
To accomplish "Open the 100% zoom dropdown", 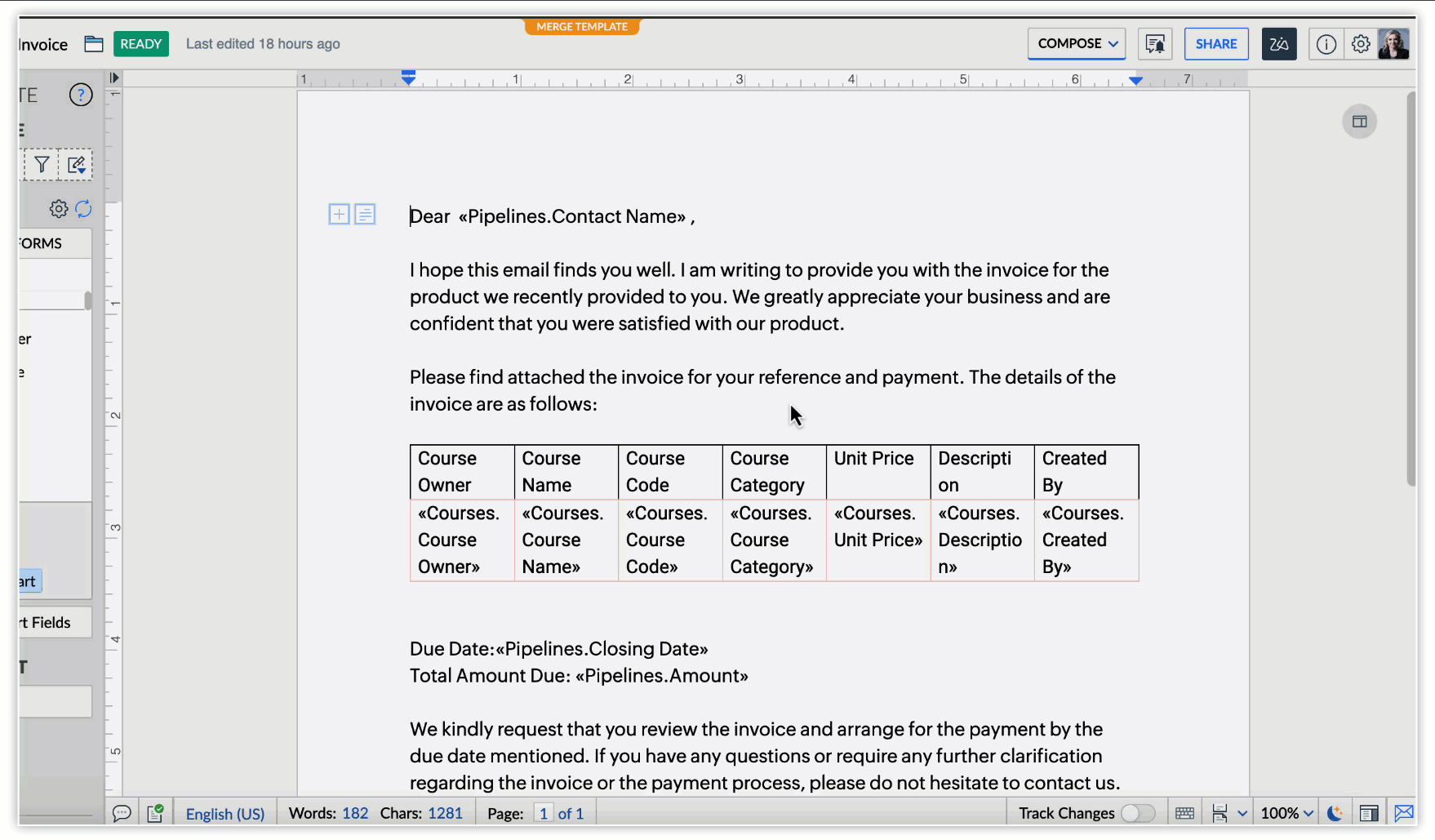I will 1287,814.
